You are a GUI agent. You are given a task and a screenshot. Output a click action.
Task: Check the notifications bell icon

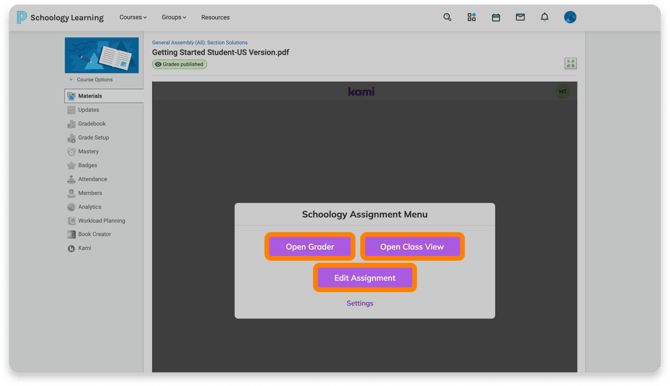pos(544,17)
